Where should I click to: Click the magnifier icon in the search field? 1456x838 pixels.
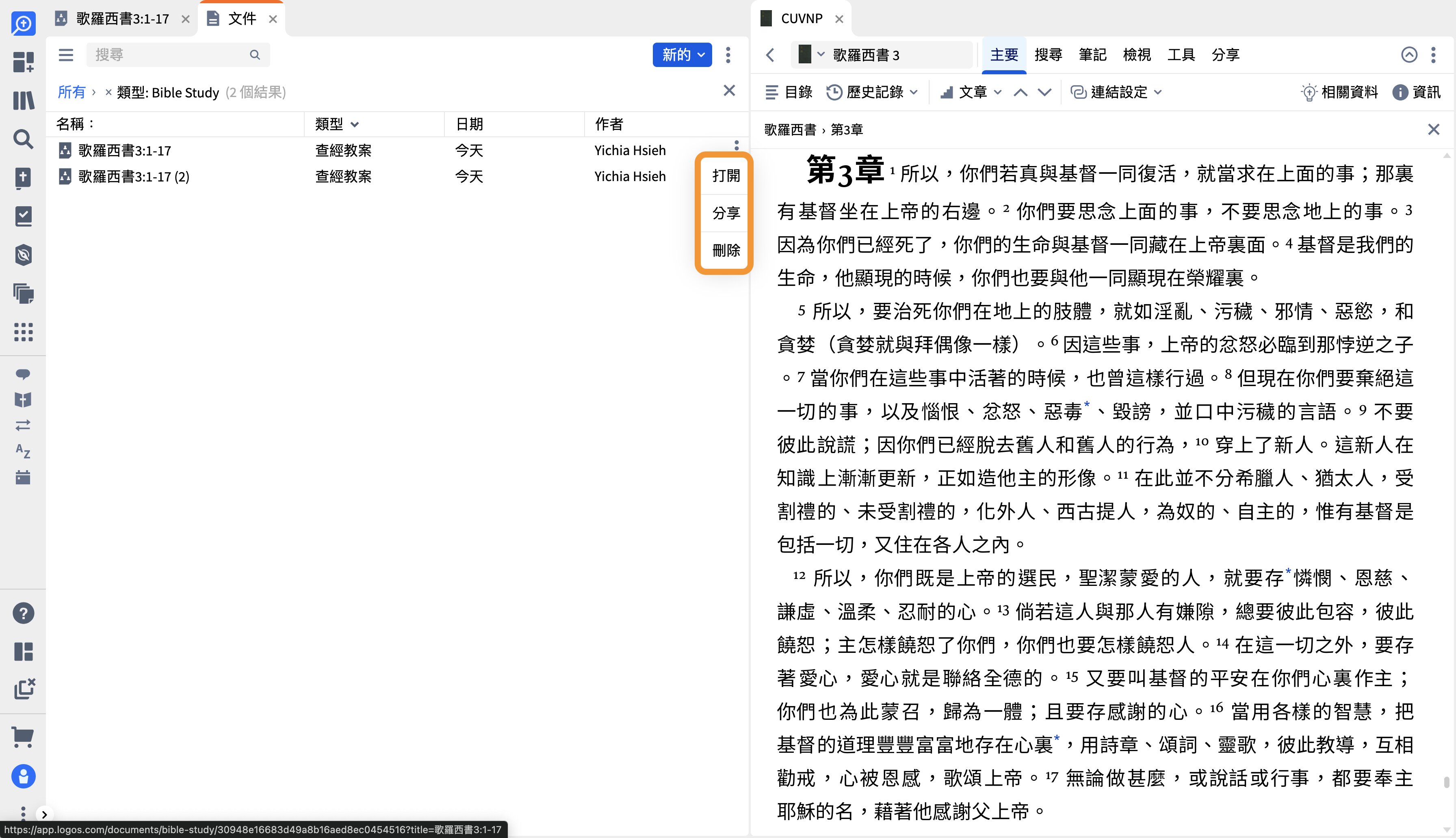(254, 55)
